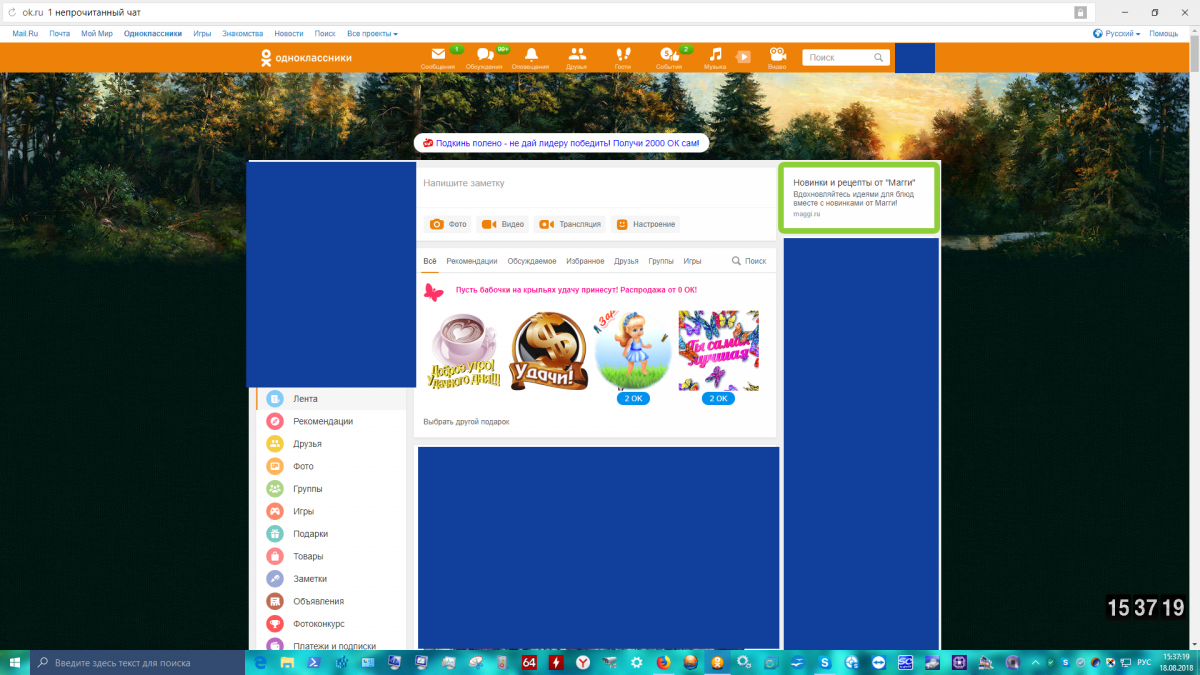The height and width of the screenshot is (675, 1200).
Task: Open the Магги recipes advertisement
Action: tap(859, 198)
